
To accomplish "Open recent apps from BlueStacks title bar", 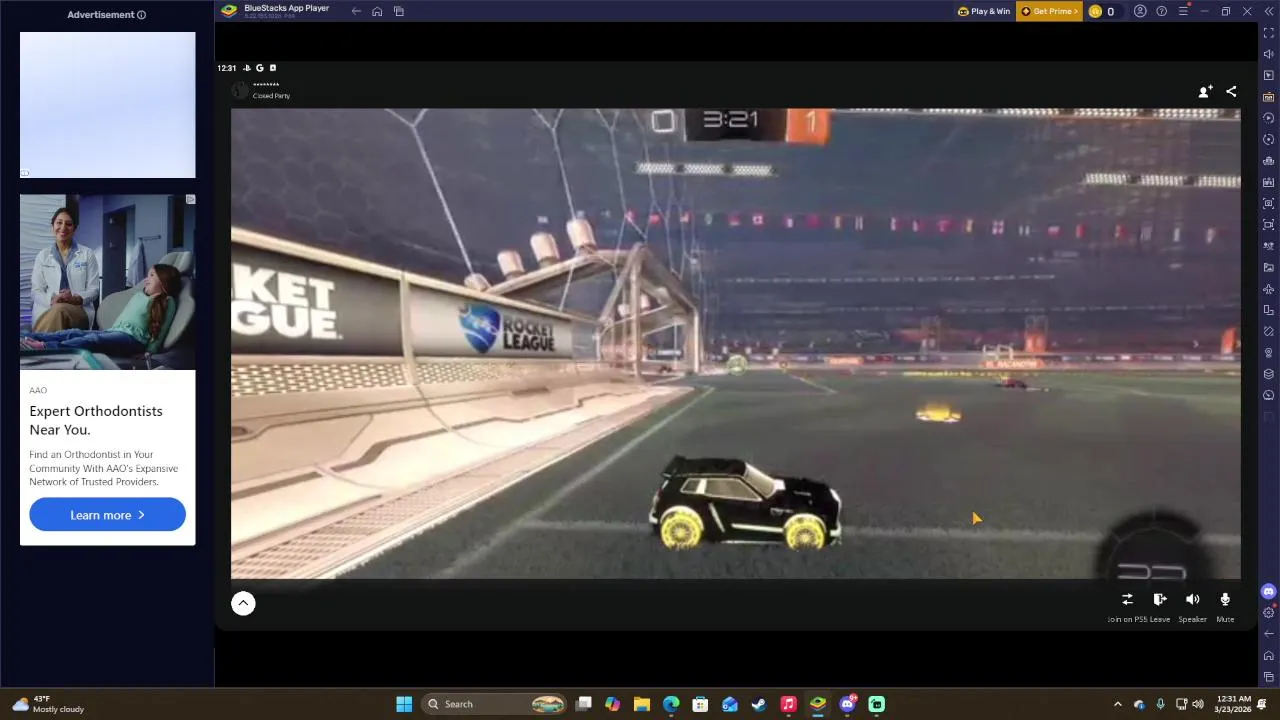I will click(x=399, y=11).
